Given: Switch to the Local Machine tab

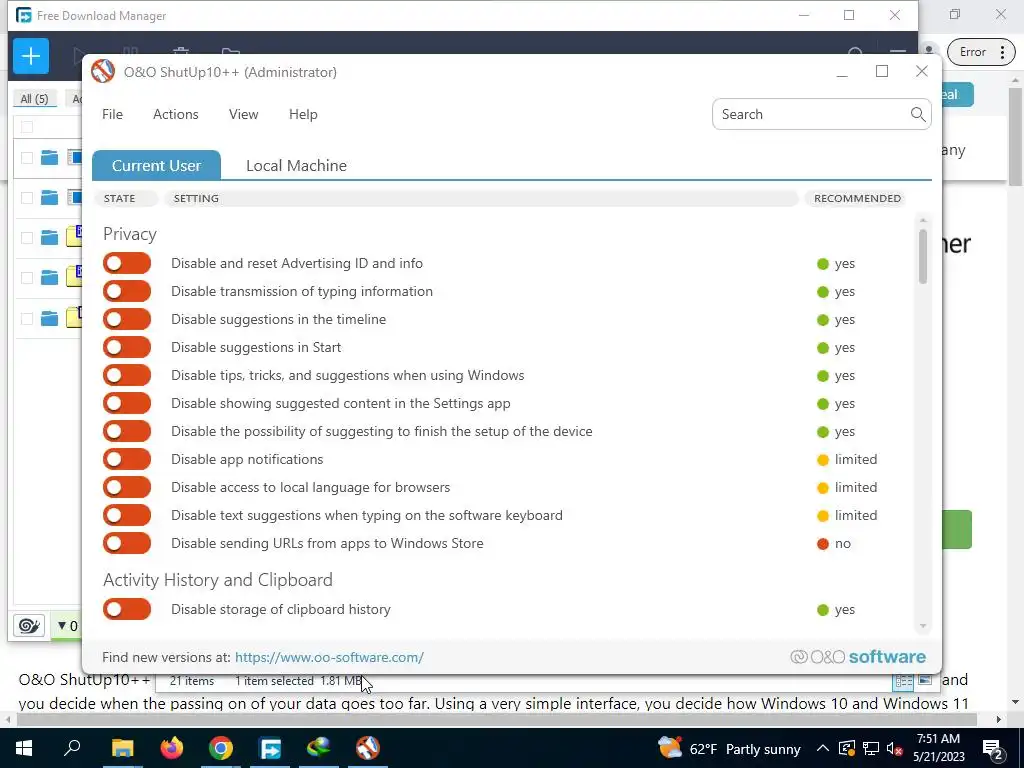Looking at the screenshot, I should (x=296, y=165).
